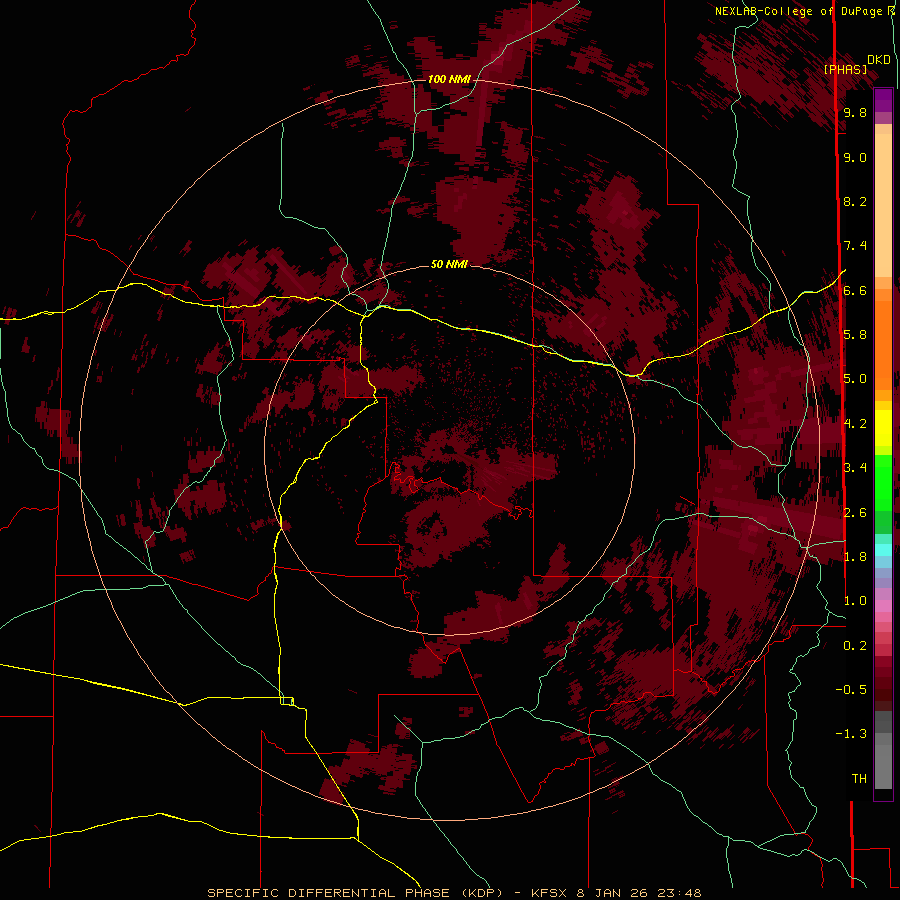Pick the cyan segment of the color scale
900x900 pixels.
[x=883, y=550]
